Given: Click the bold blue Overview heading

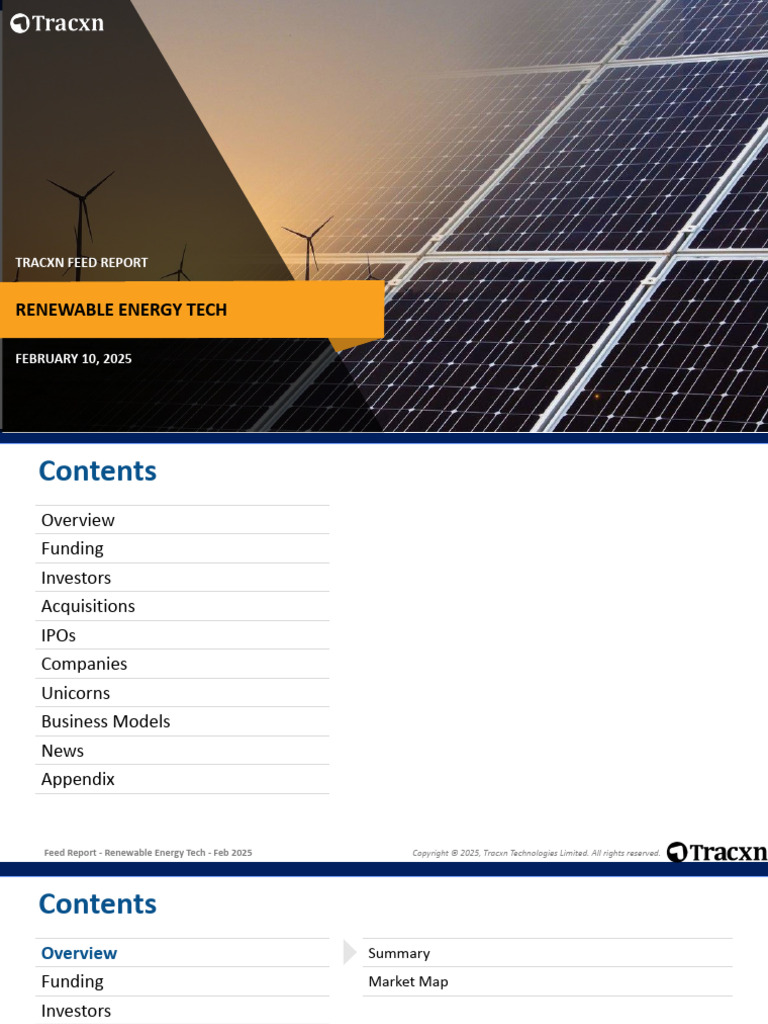Looking at the screenshot, I should (79, 953).
